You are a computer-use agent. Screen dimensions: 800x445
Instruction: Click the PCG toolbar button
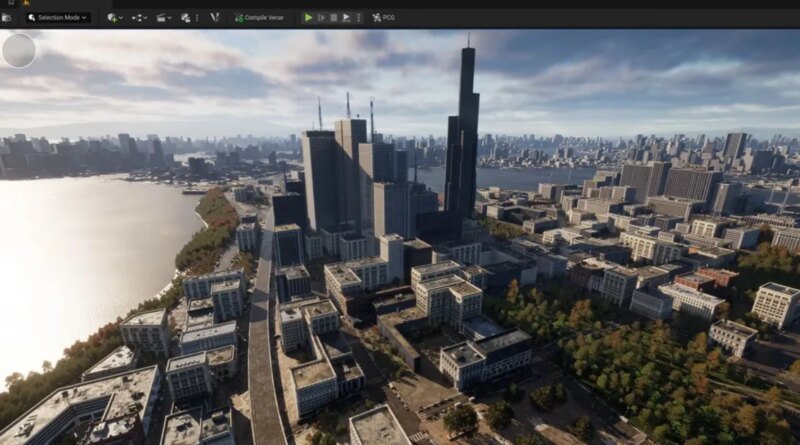pyautogui.click(x=383, y=18)
